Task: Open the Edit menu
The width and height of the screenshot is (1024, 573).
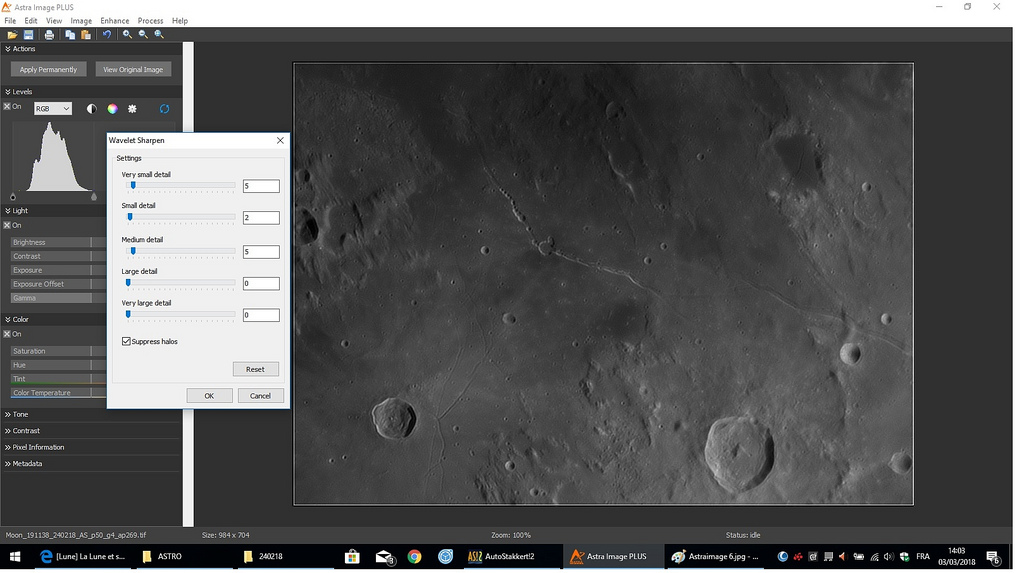Action: click(x=31, y=21)
